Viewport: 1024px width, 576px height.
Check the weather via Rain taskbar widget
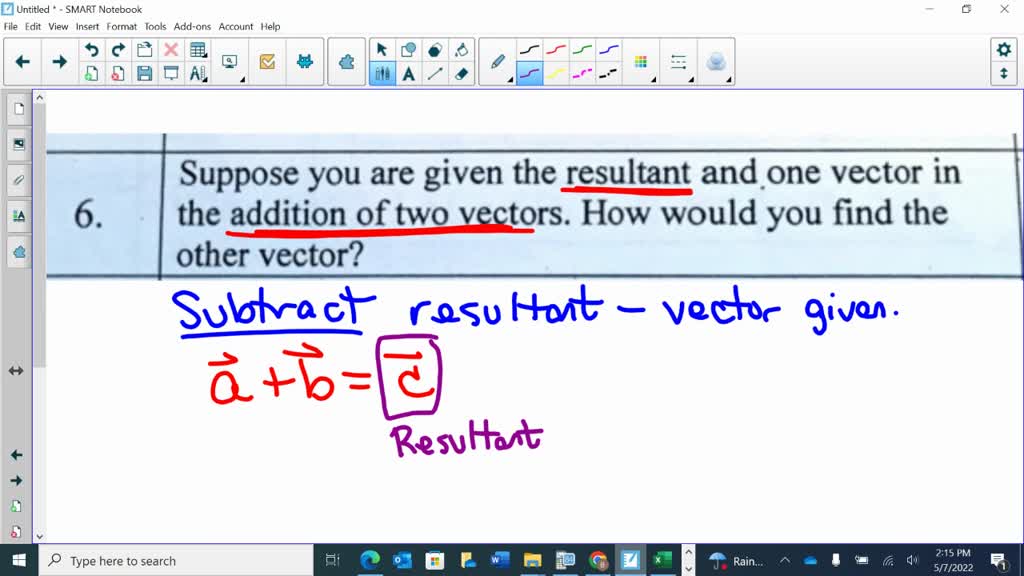point(737,560)
